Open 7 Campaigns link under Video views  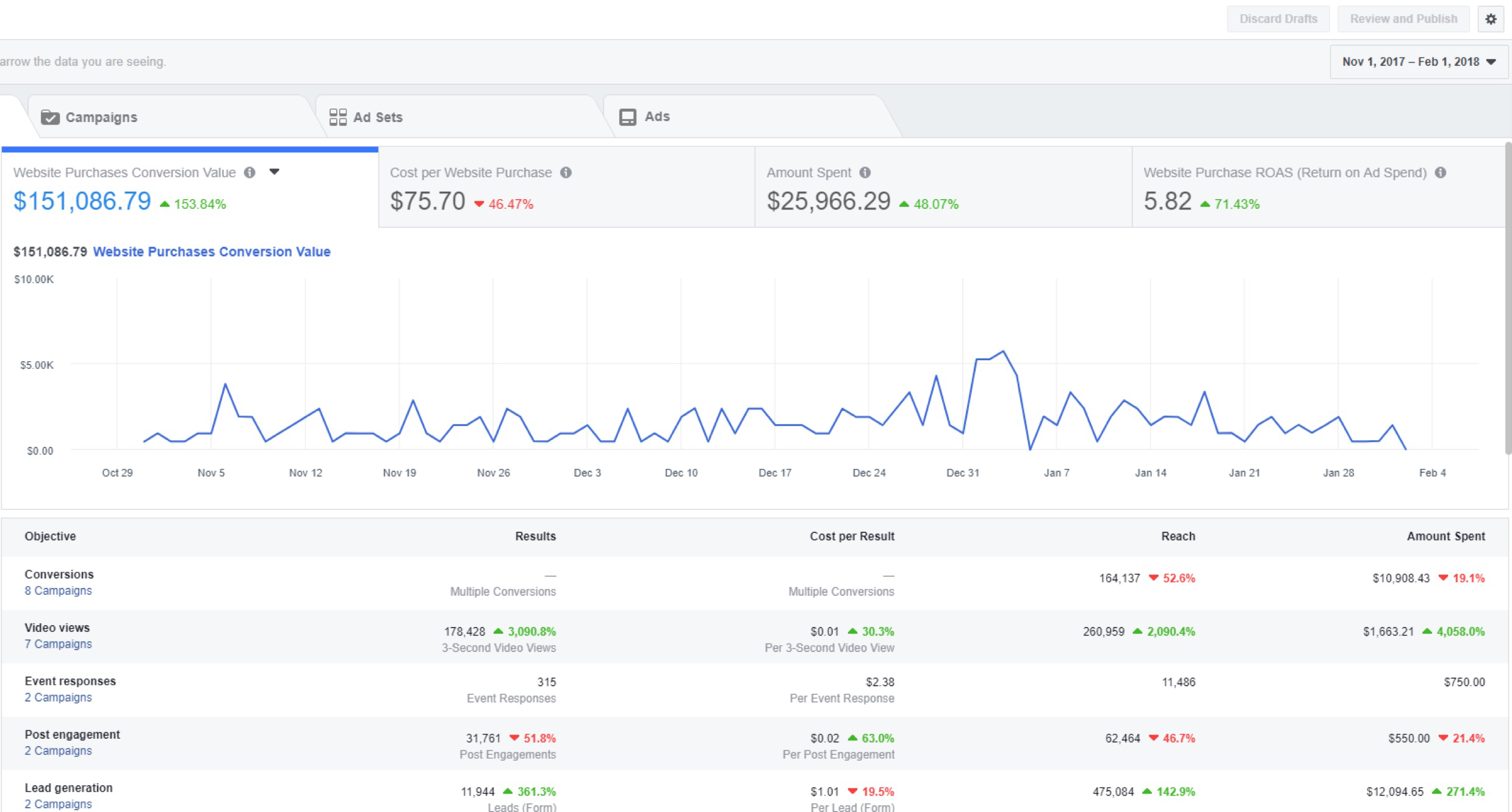coord(58,643)
